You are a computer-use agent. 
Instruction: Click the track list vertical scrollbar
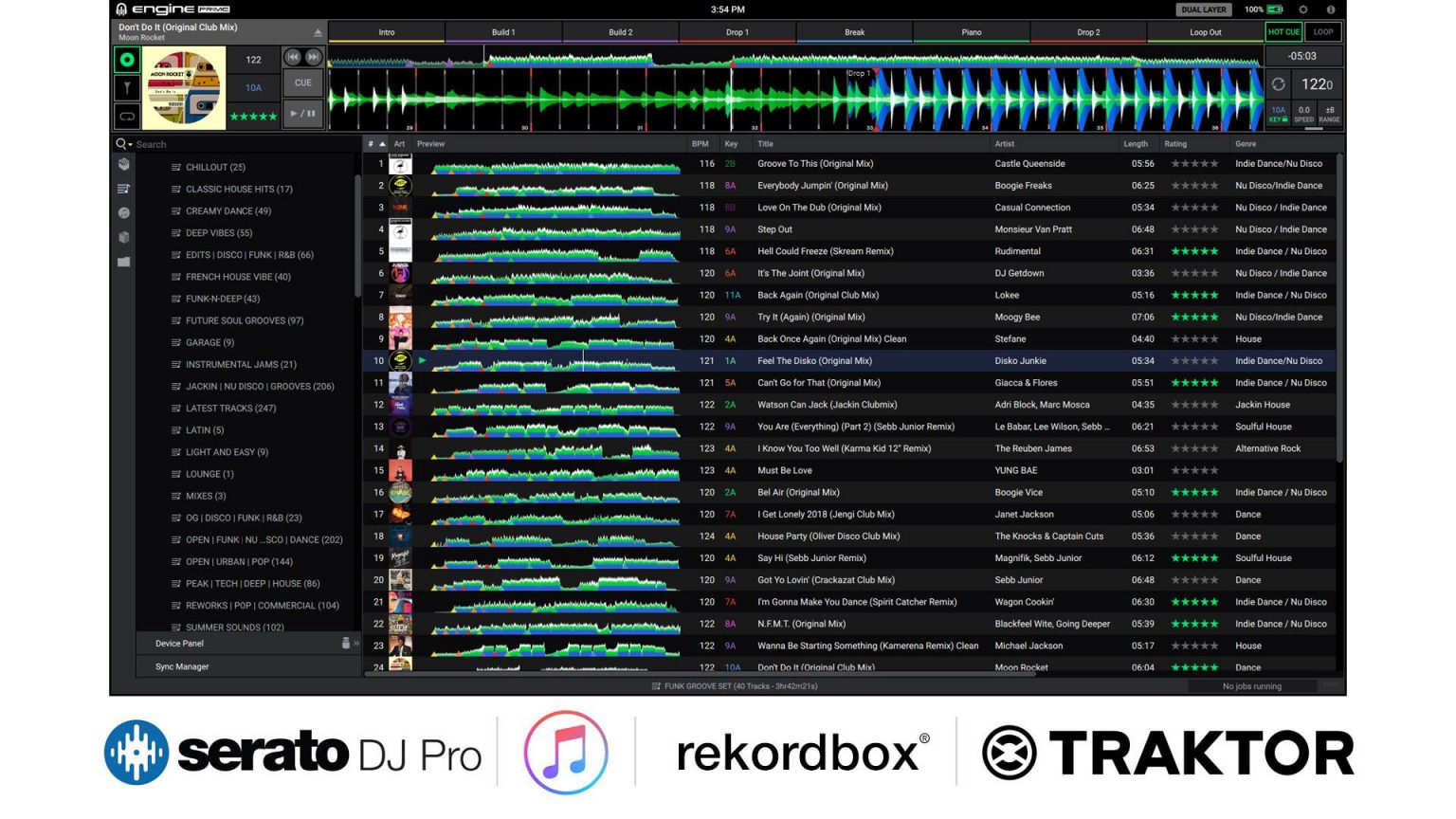1339,308
